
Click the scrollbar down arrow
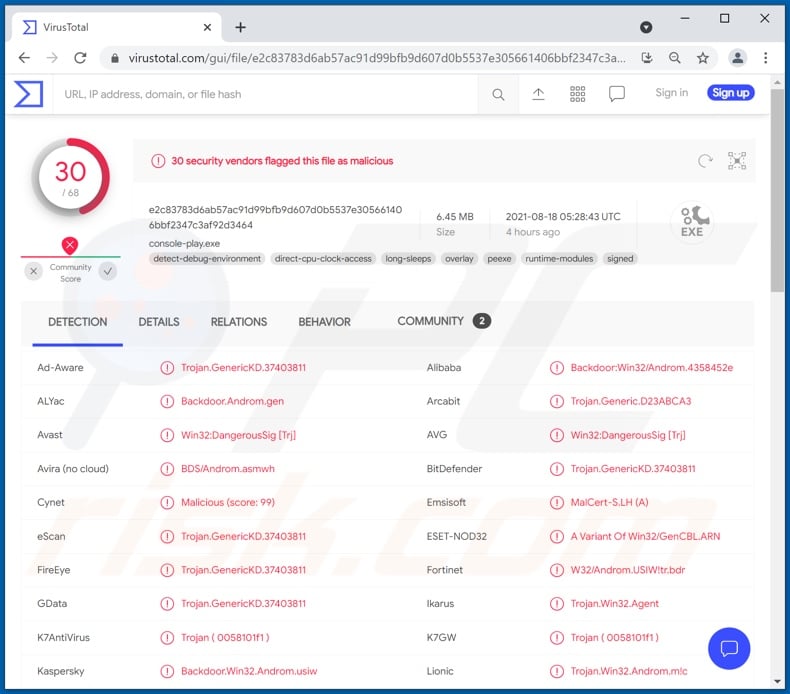777,681
